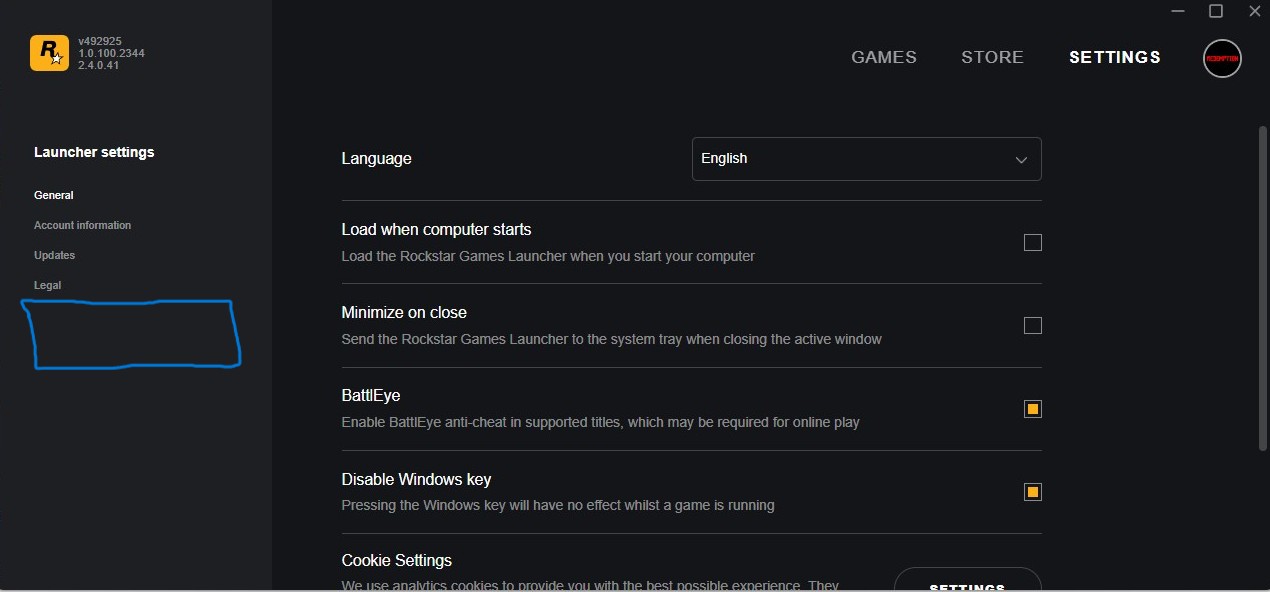1270x592 pixels.
Task: Open the Updates settings page
Action: point(54,255)
